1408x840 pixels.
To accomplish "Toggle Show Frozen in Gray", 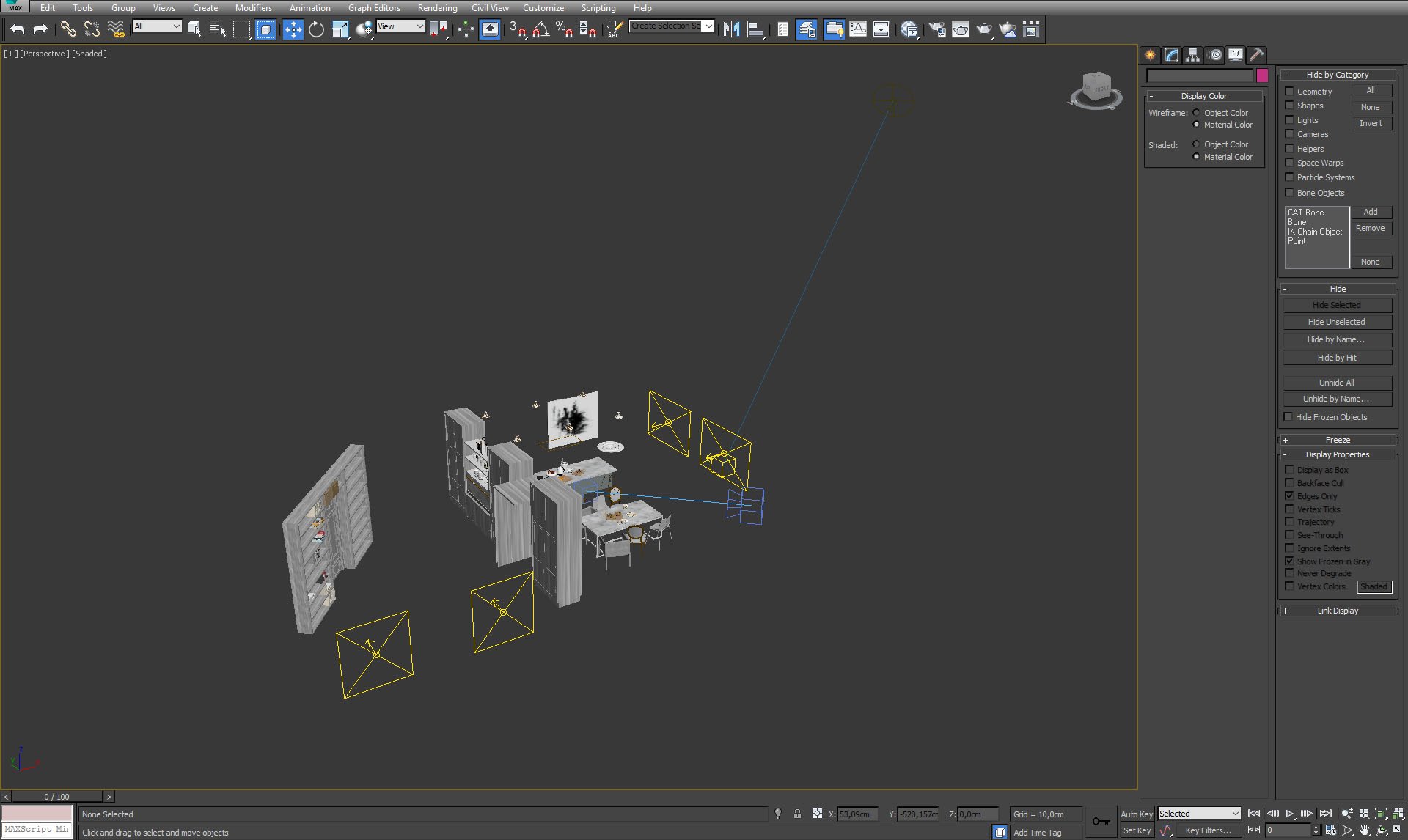I will 1290,561.
